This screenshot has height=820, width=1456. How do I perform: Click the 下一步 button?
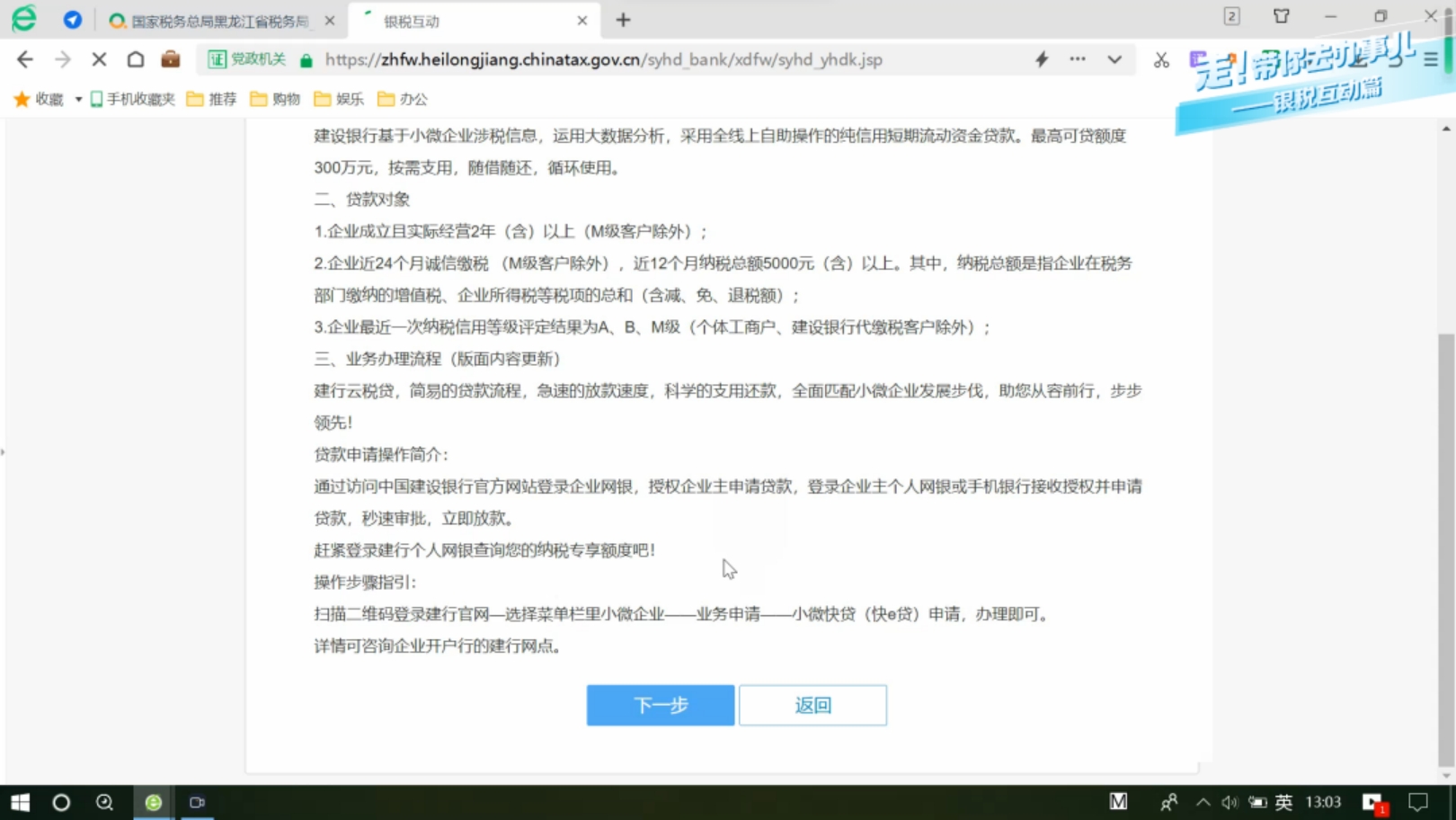660,705
